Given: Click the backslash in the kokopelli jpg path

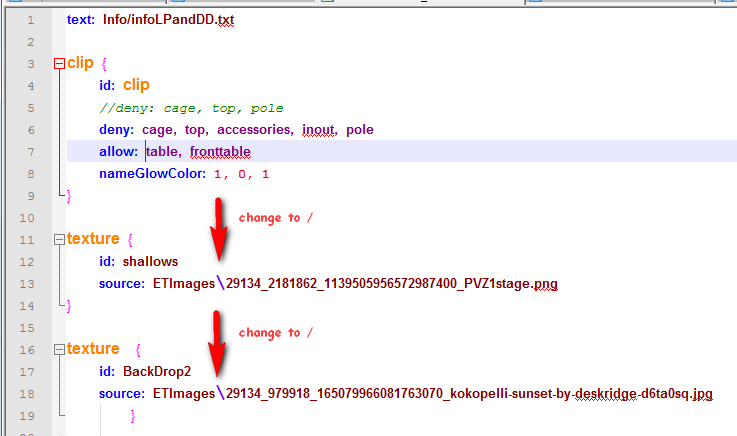Looking at the screenshot, I should [221, 394].
